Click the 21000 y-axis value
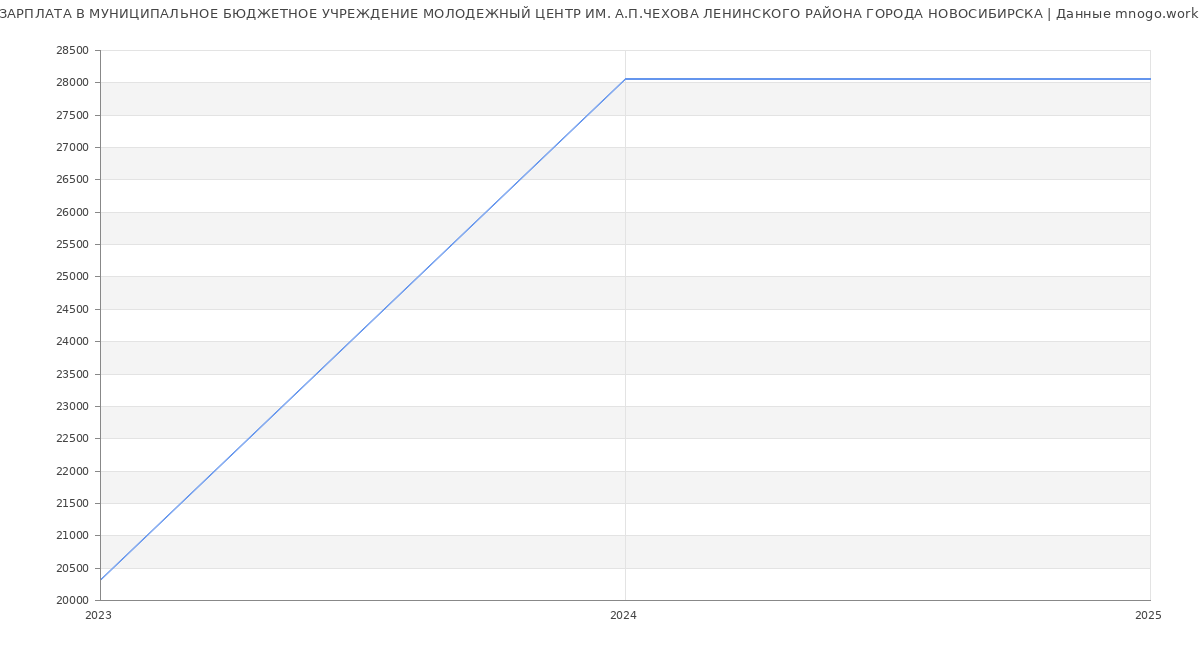 [72, 536]
